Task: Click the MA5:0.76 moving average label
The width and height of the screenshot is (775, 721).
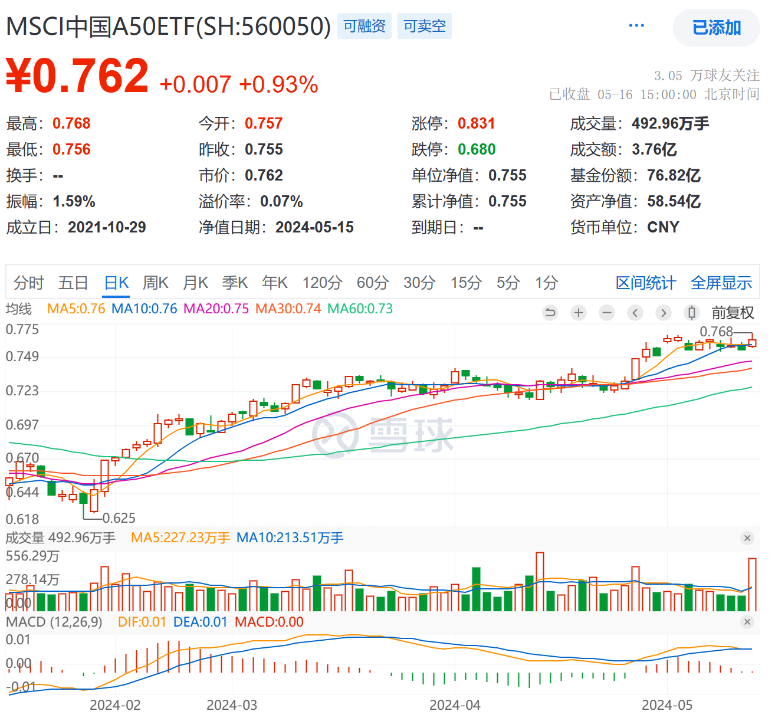Action: click(x=76, y=308)
